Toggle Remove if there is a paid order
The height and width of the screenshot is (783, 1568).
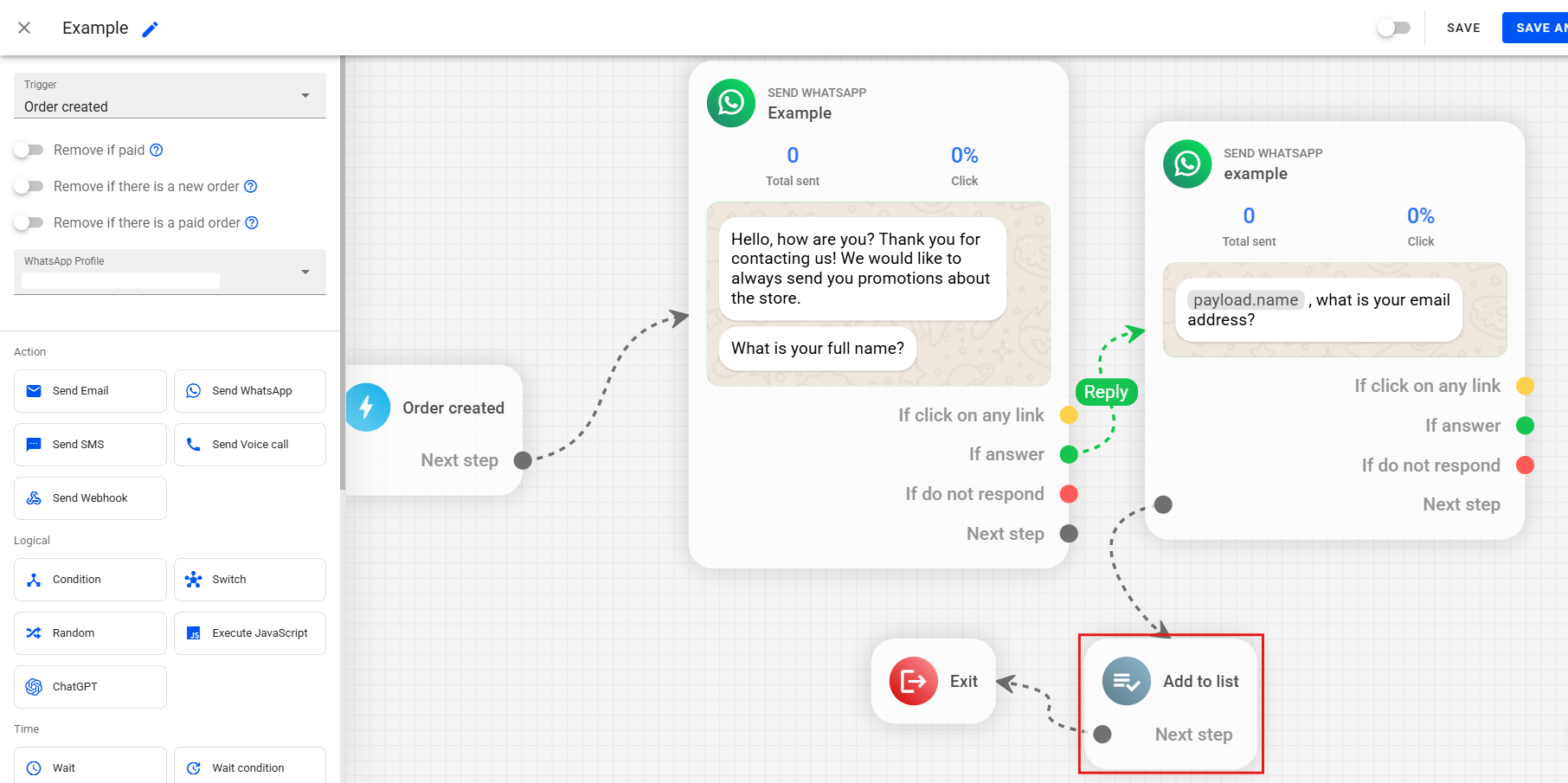pos(29,222)
